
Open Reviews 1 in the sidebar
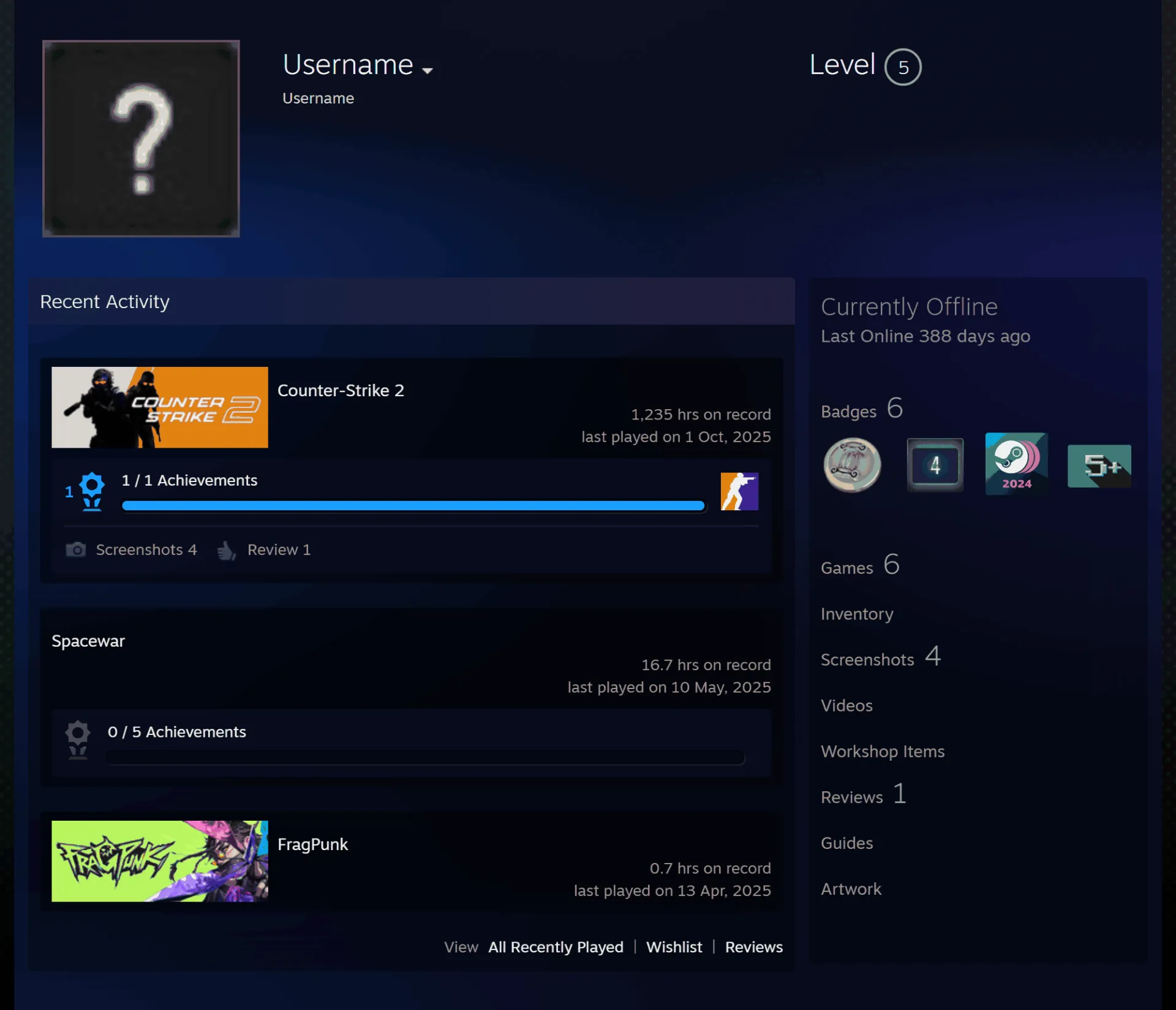pos(863,795)
